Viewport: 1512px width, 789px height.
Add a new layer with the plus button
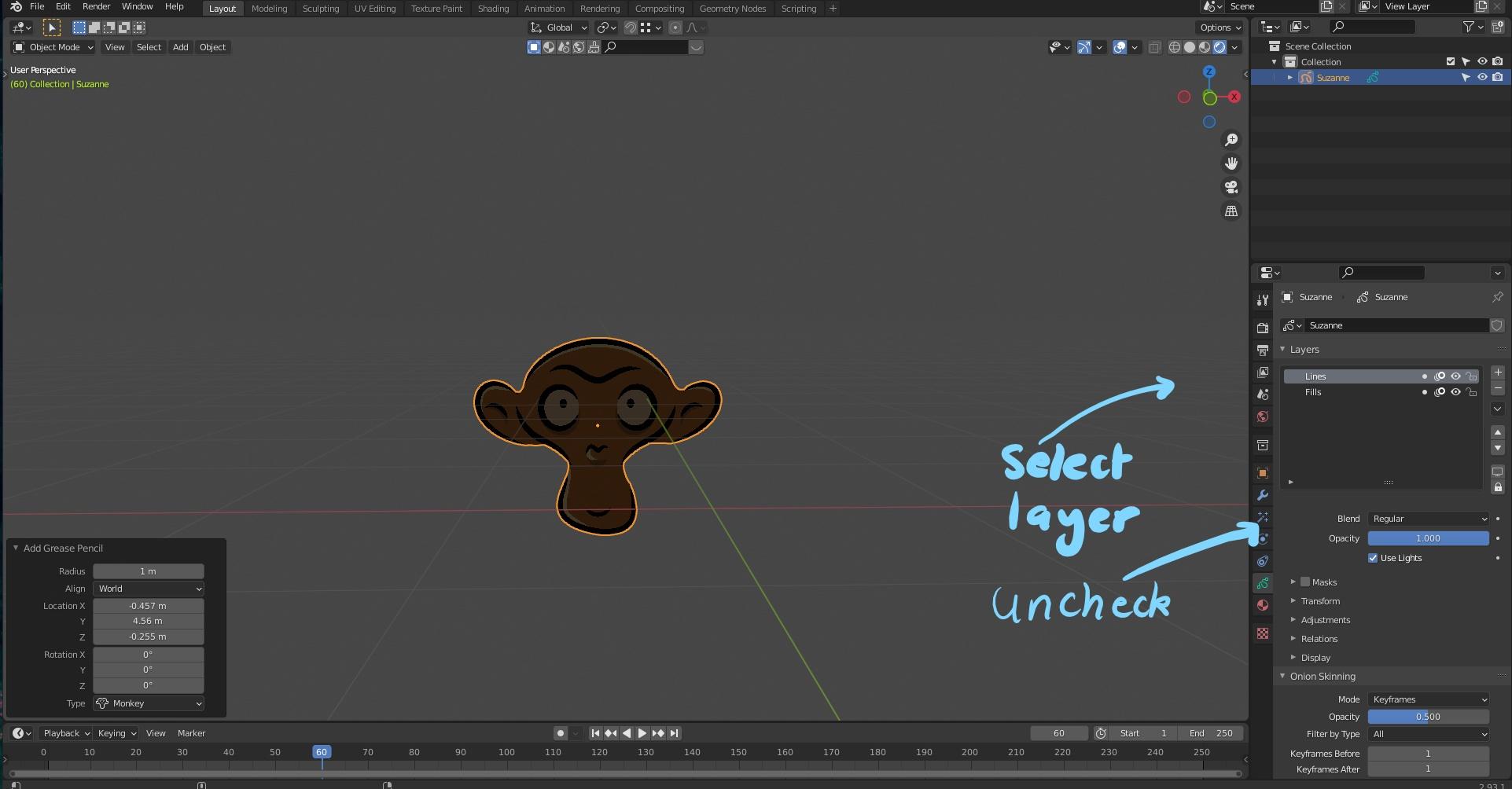1498,372
